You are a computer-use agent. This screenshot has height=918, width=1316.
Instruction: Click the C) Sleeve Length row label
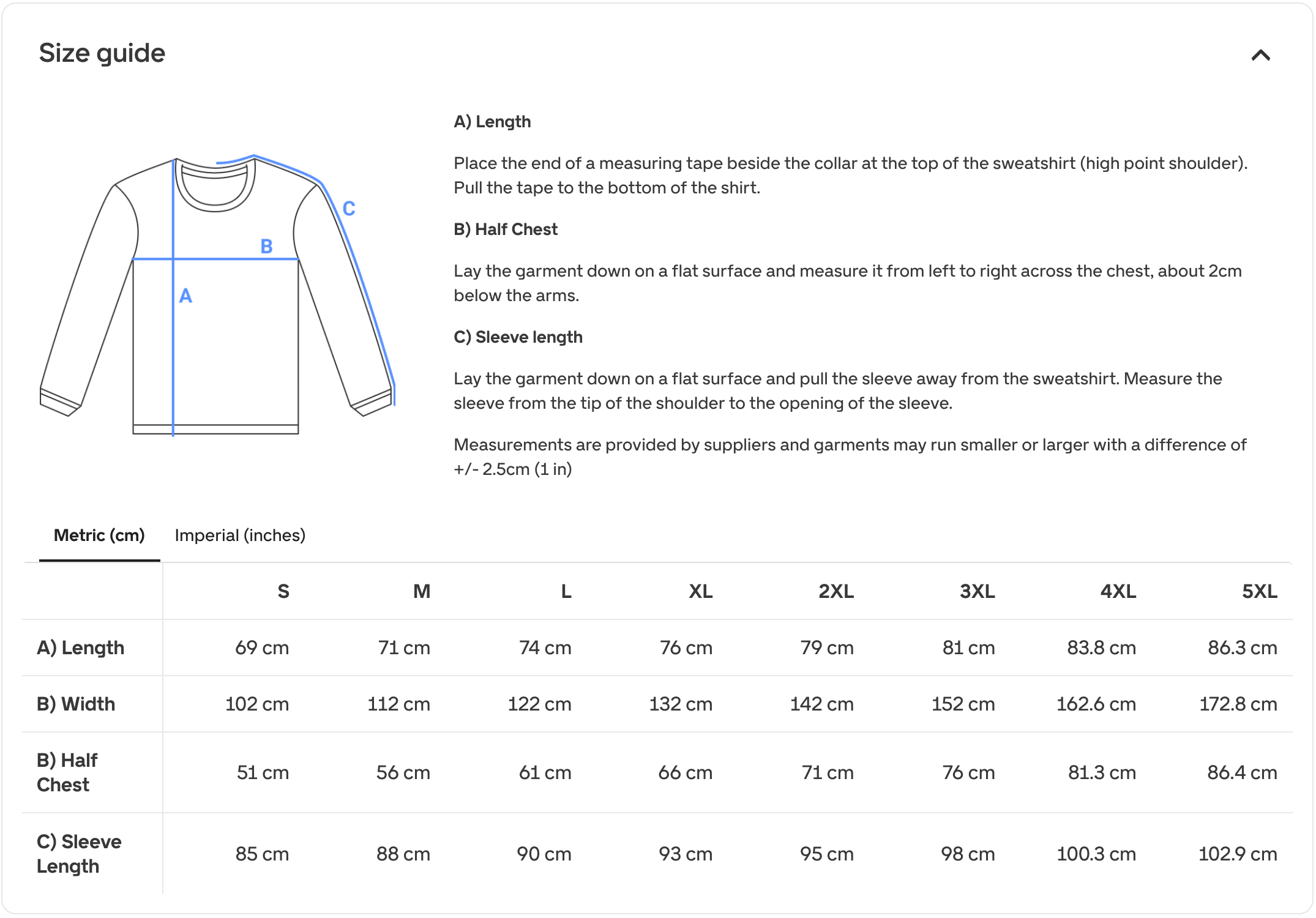pos(79,854)
